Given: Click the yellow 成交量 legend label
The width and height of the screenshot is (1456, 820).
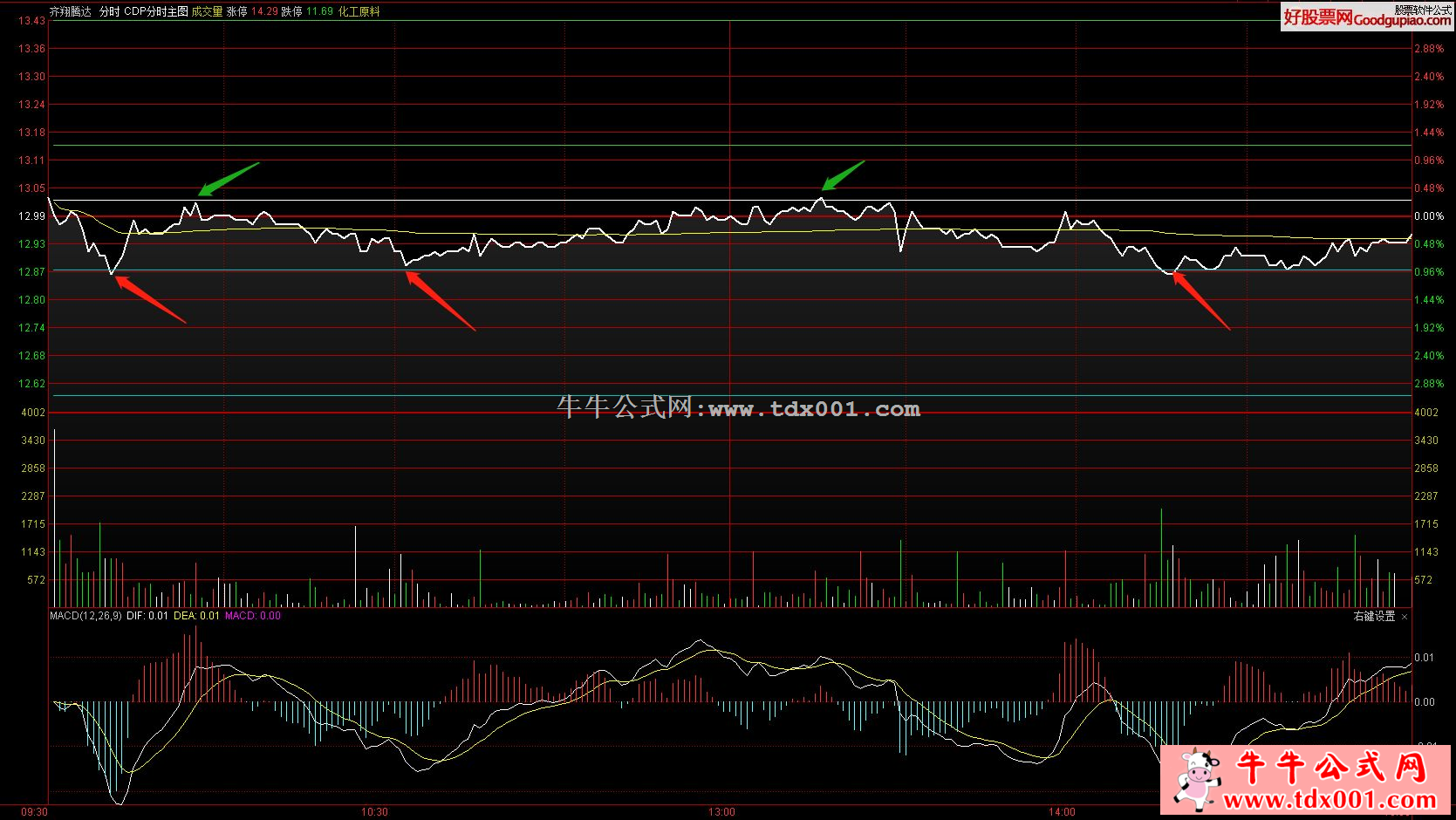Looking at the screenshot, I should [x=208, y=11].
